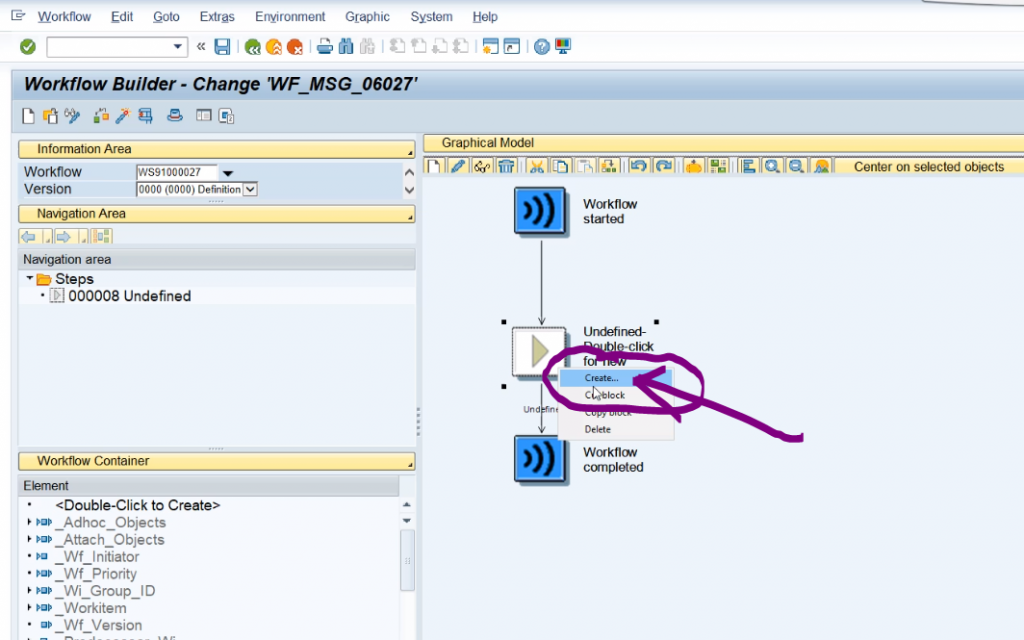Screen dimensions: 1024x640
Task: Click the Save floppy disk icon
Action: point(222,47)
